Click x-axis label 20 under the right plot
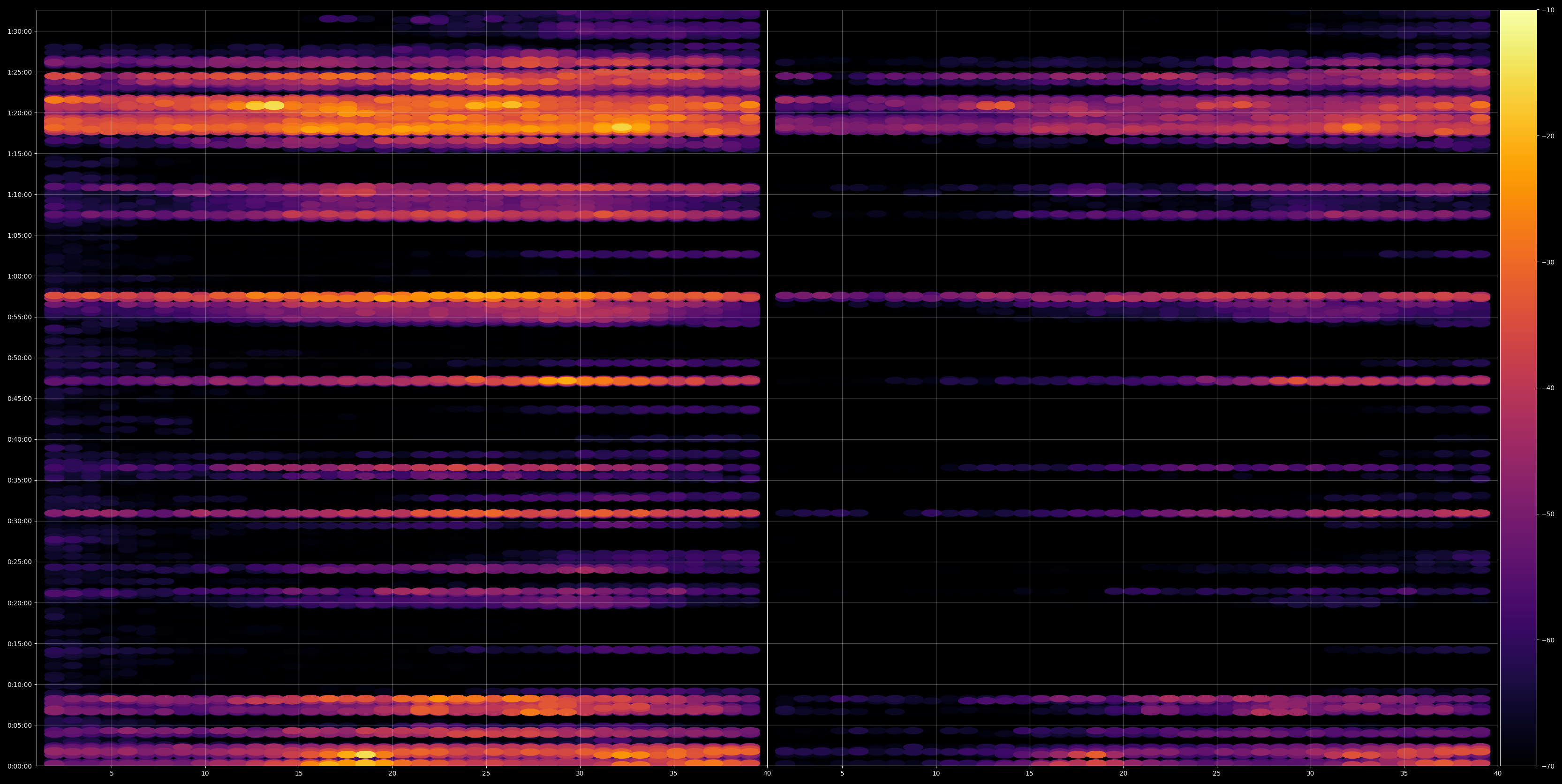 click(x=1124, y=774)
